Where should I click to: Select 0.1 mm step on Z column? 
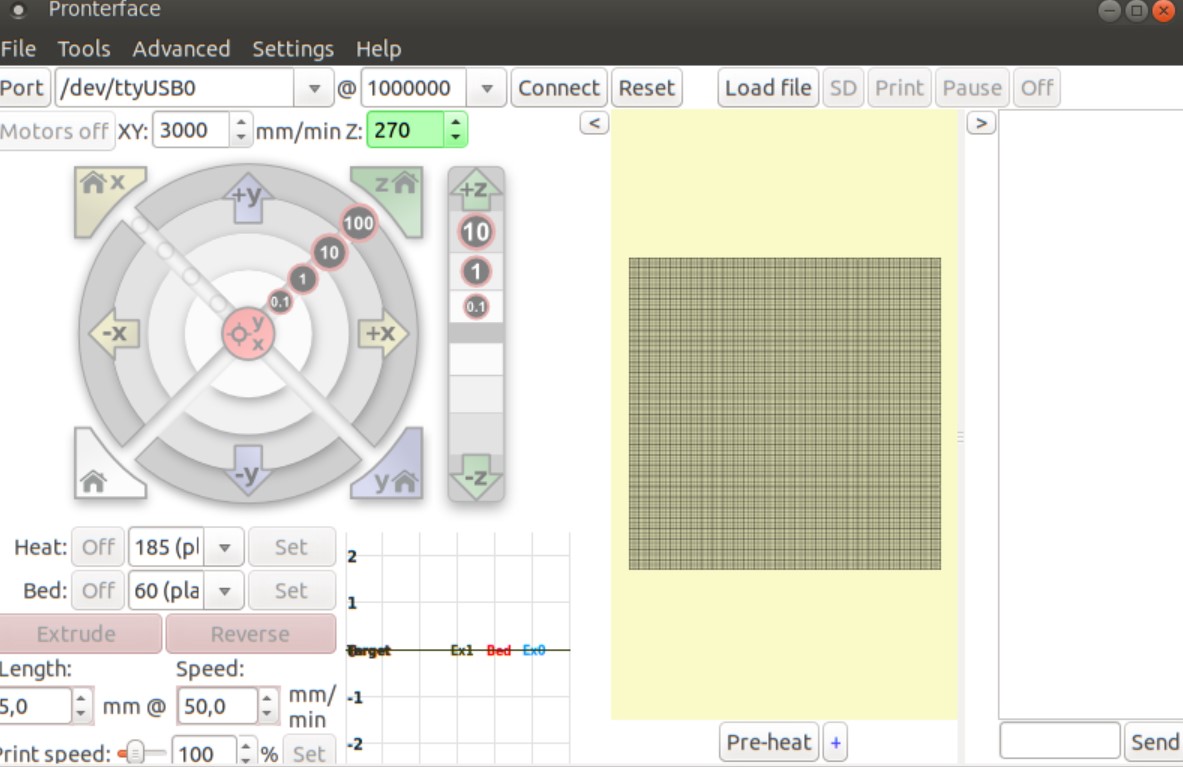[475, 306]
